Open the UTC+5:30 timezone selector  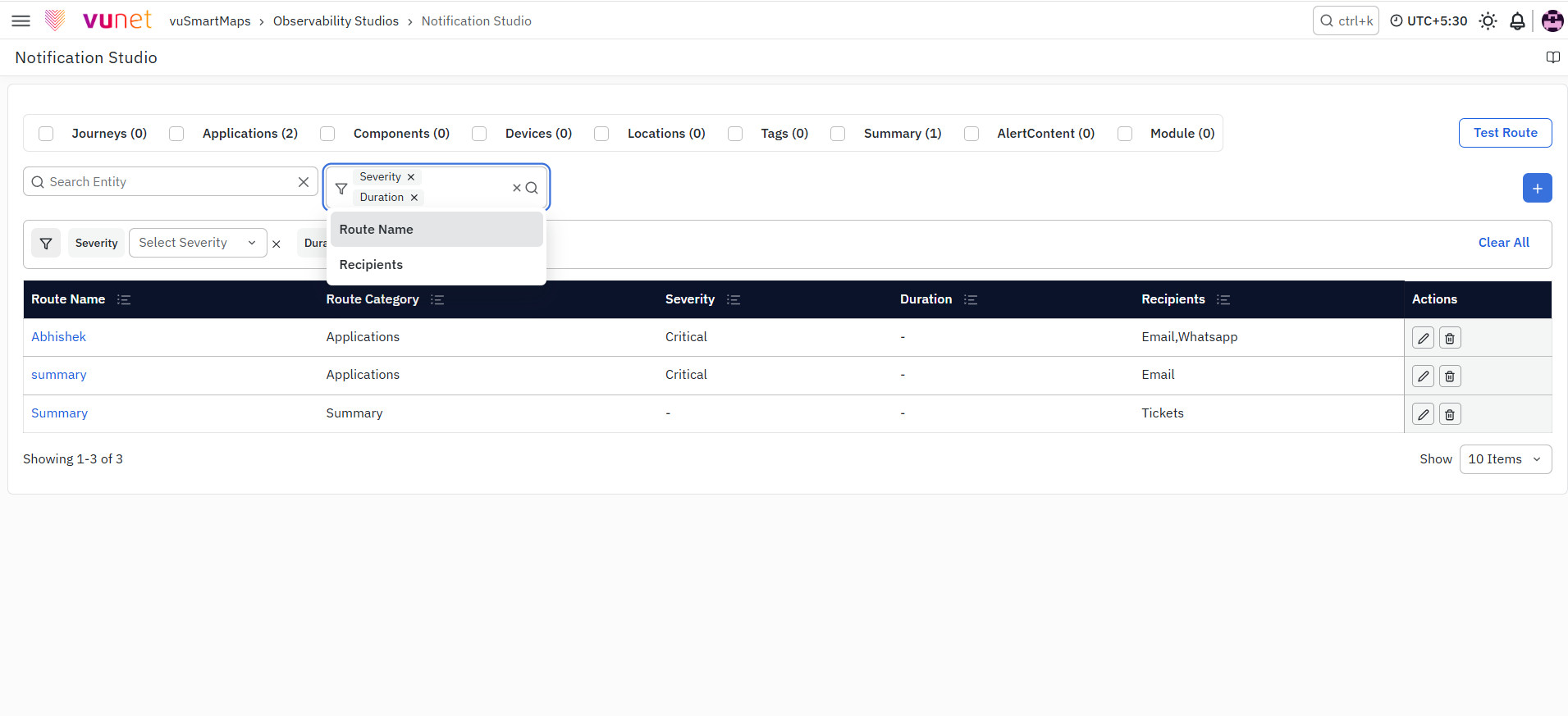pyautogui.click(x=1429, y=21)
